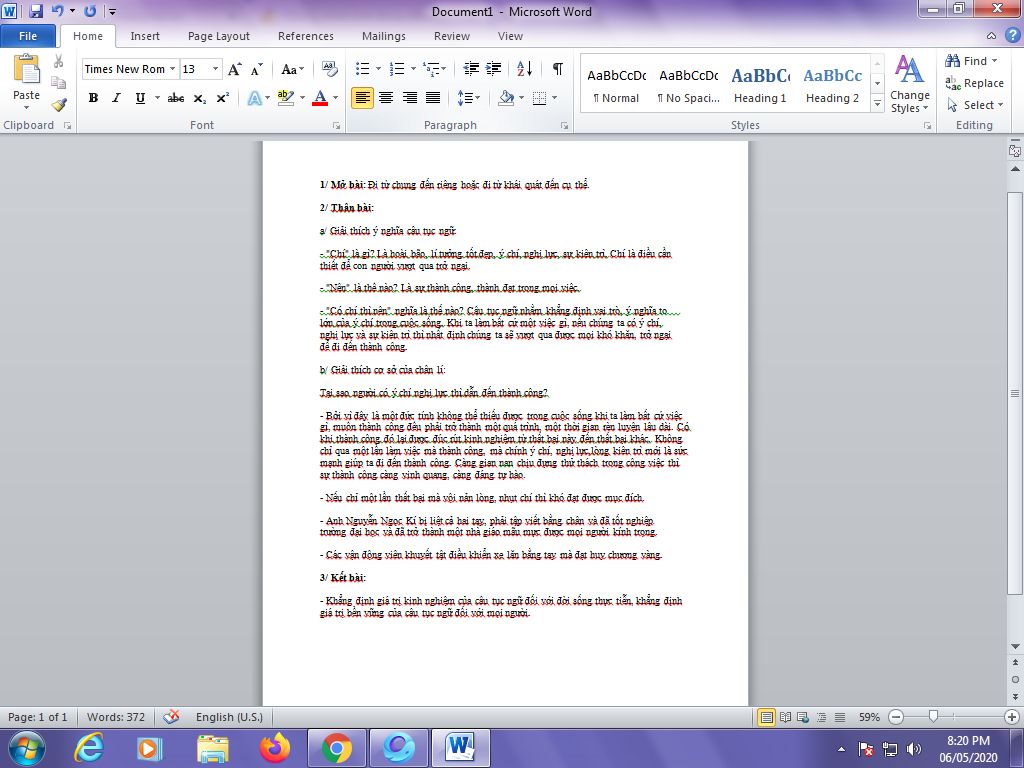Click the Replace button
This screenshot has height=768, width=1024.
pos(974,83)
